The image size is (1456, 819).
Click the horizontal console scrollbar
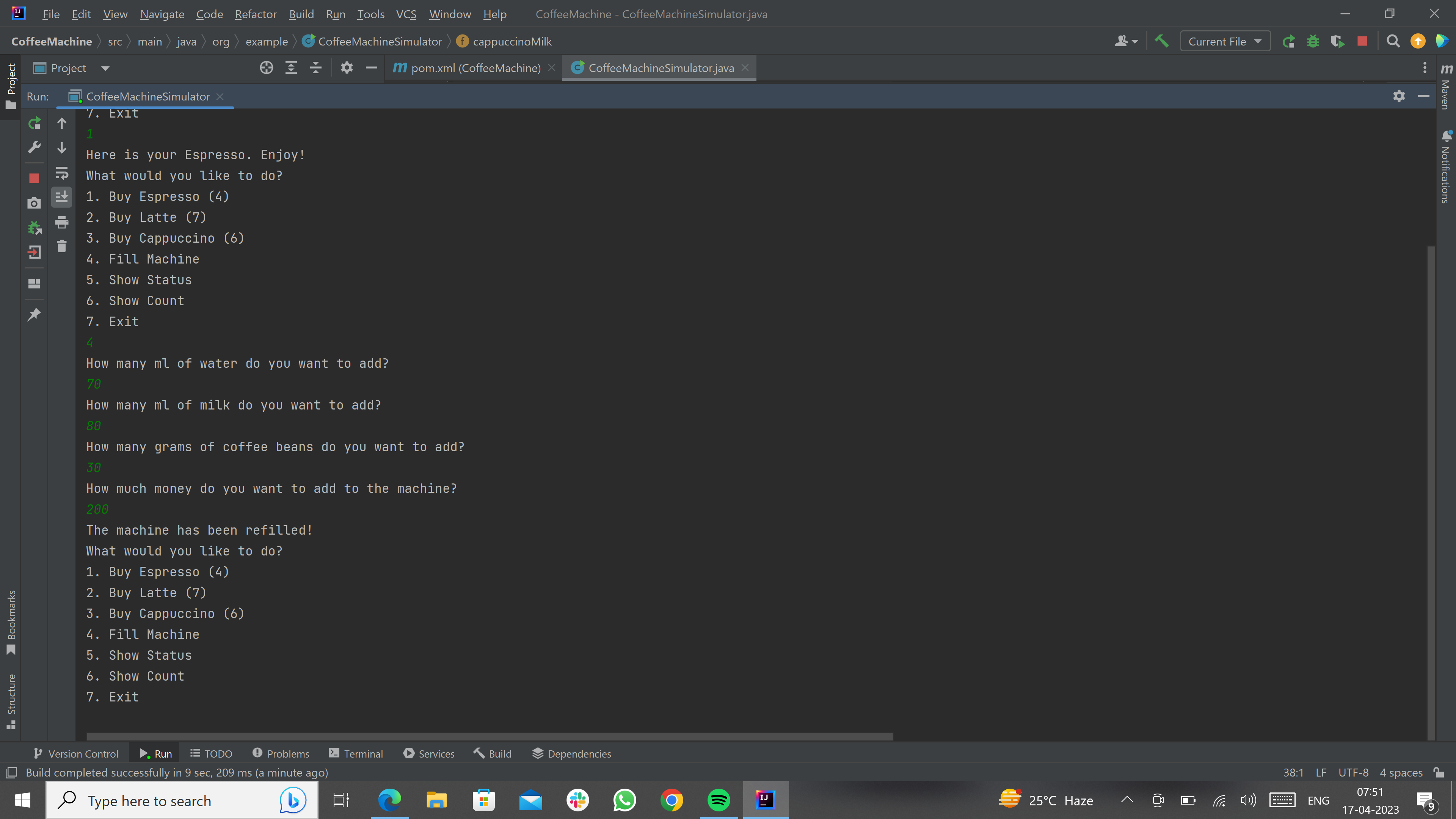(x=486, y=736)
